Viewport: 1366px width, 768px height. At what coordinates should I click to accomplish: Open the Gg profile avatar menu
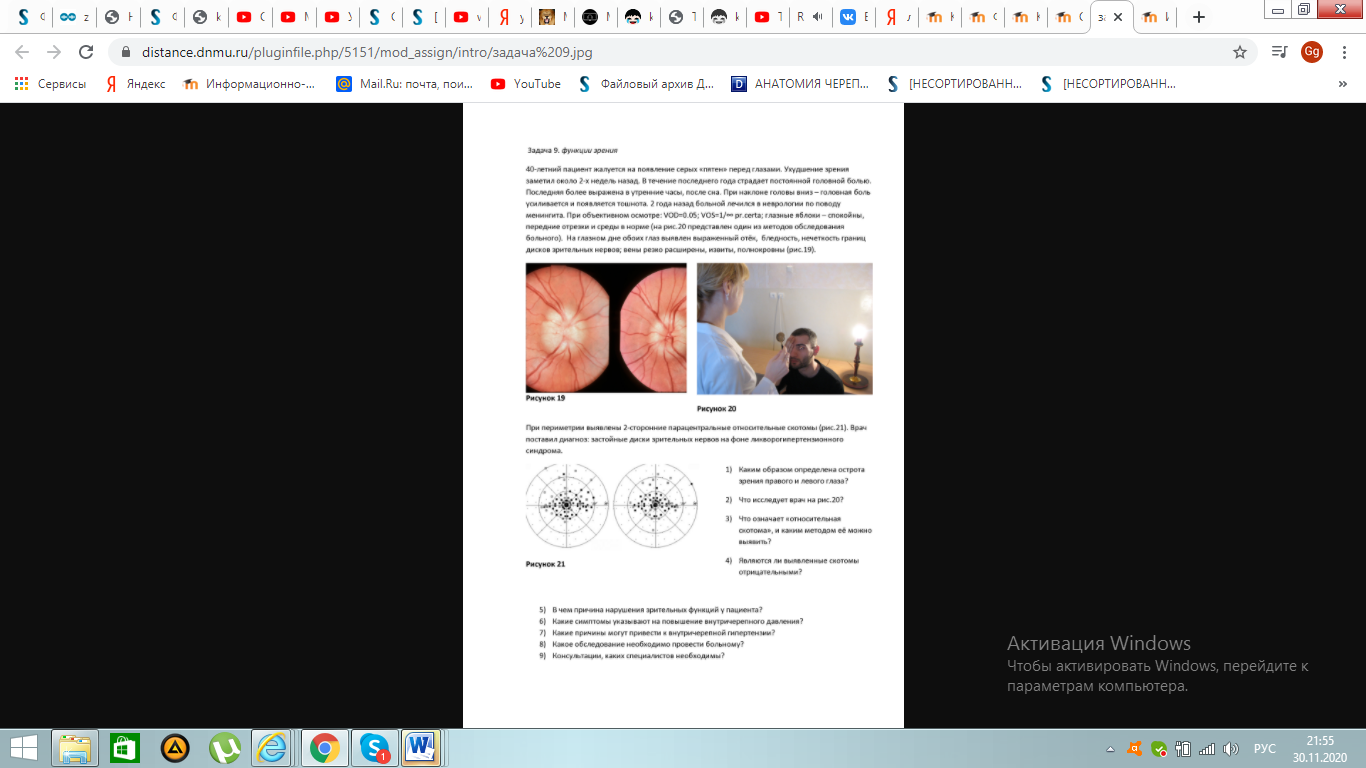[x=1312, y=52]
